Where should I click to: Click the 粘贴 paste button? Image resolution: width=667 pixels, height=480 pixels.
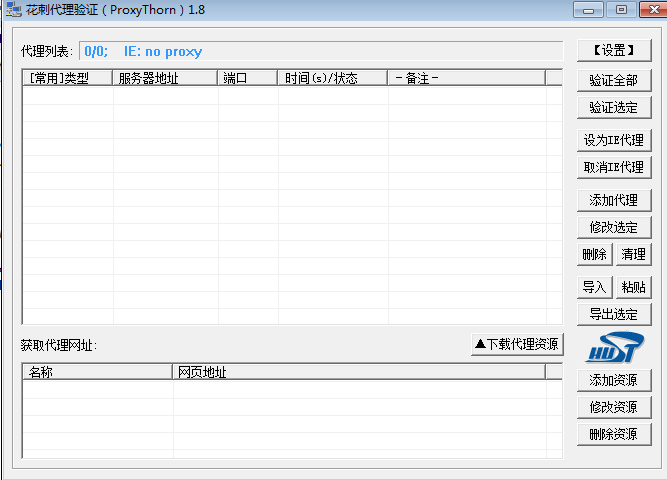(633, 287)
